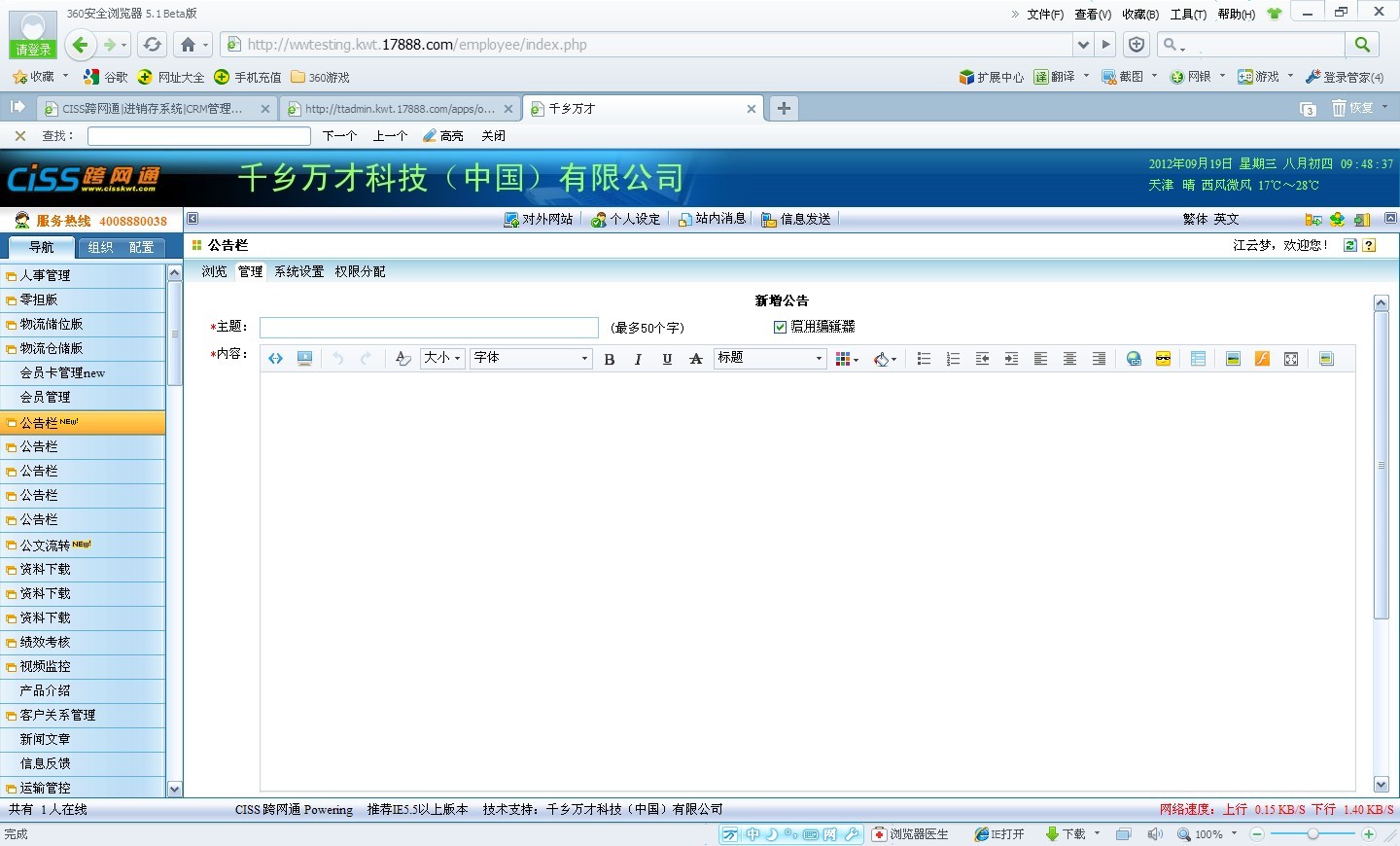Insert a numbered list

point(953,359)
